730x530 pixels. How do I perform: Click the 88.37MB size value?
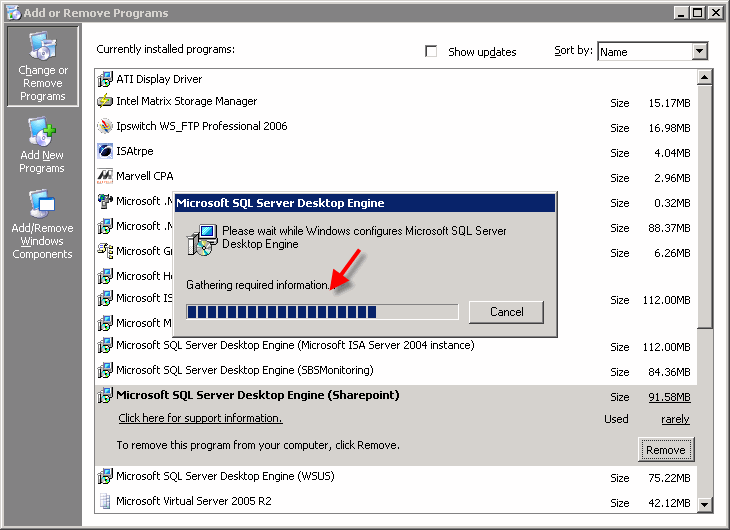pos(669,228)
